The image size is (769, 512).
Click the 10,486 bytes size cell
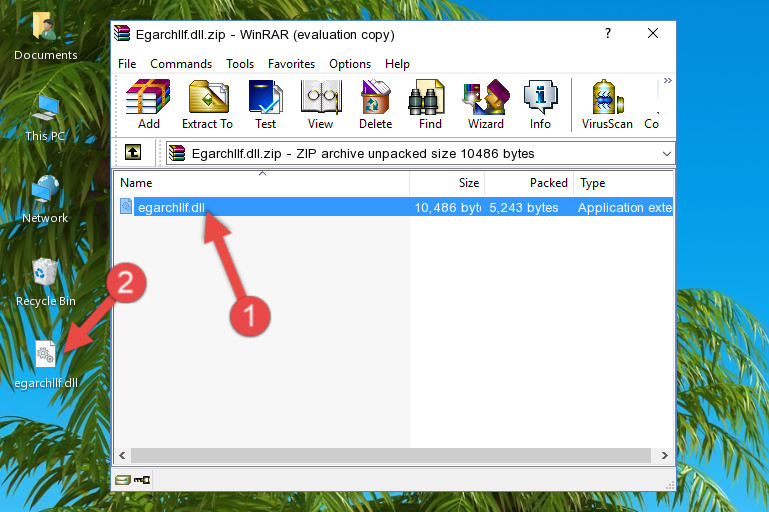point(447,207)
